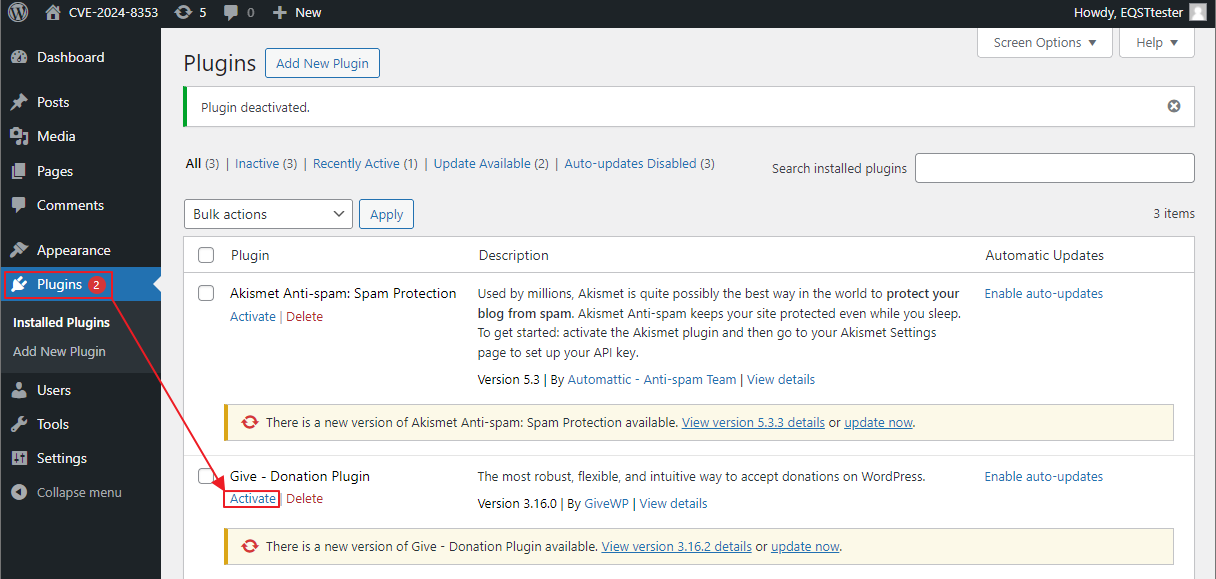Viewport: 1216px width, 579px height.
Task: Dismiss the Plugin deactivated notice
Action: tap(1174, 106)
